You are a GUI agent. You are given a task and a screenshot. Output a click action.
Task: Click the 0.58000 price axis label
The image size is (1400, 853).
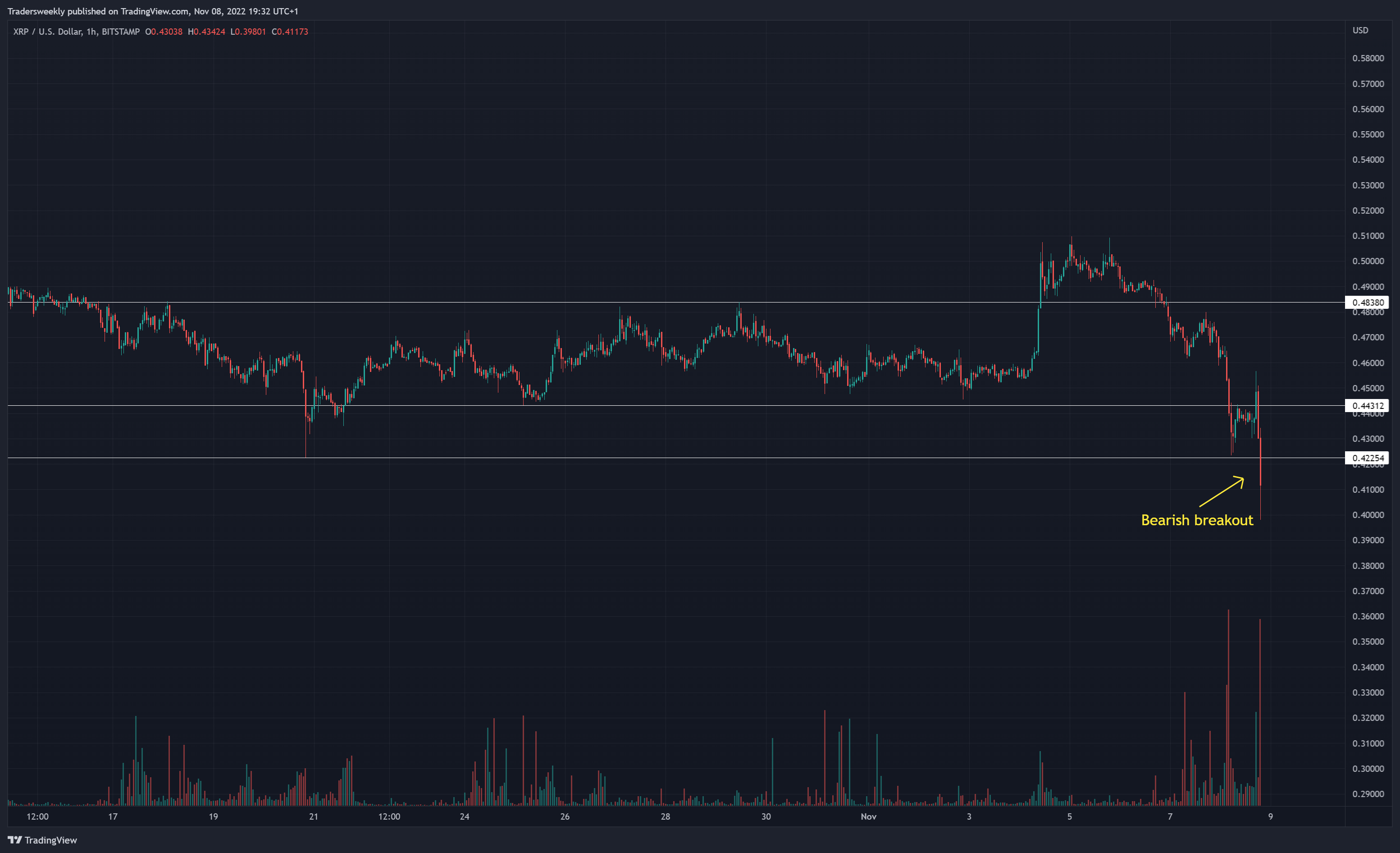(1368, 58)
